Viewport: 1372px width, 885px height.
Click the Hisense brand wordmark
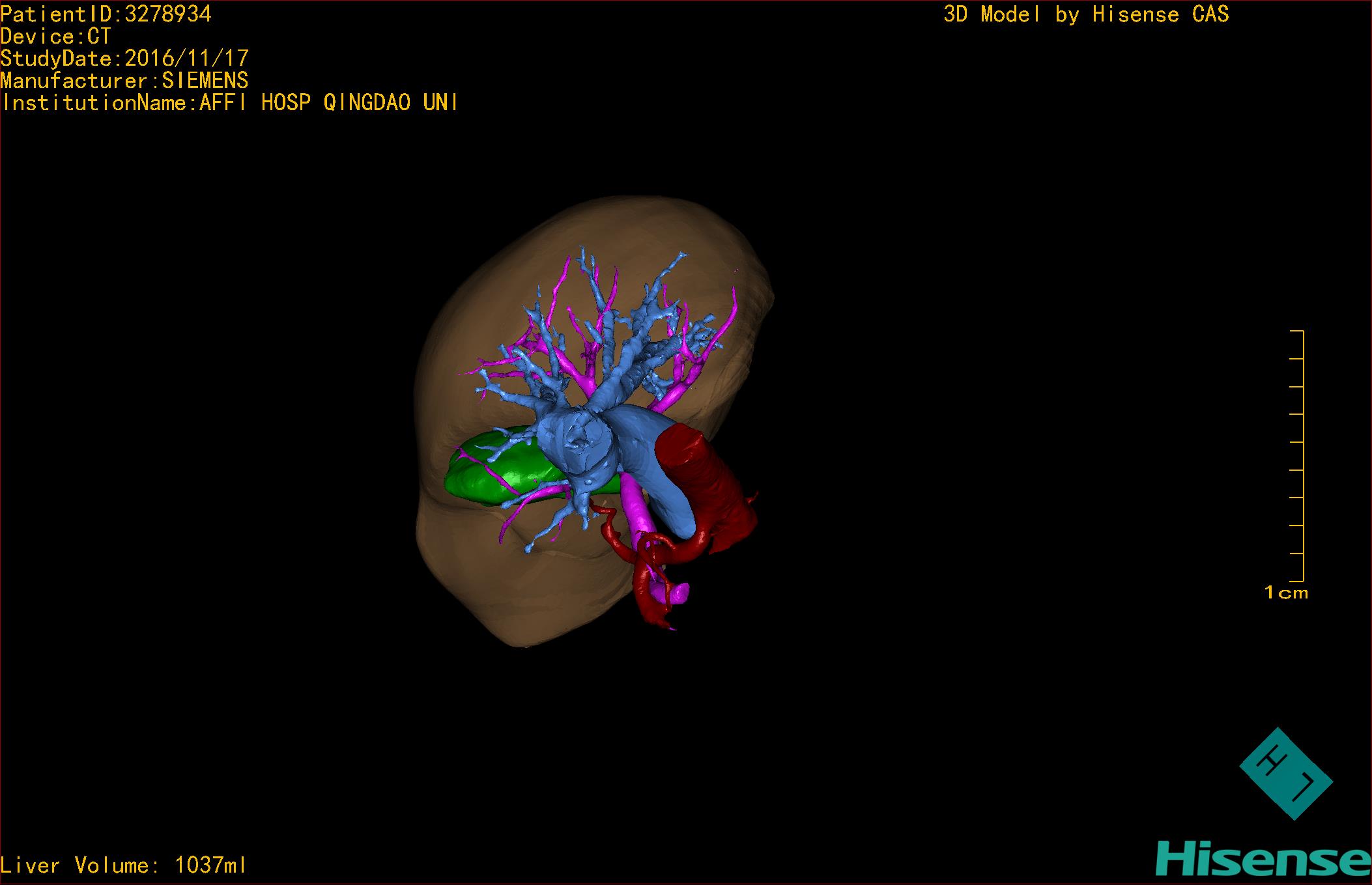1263,859
